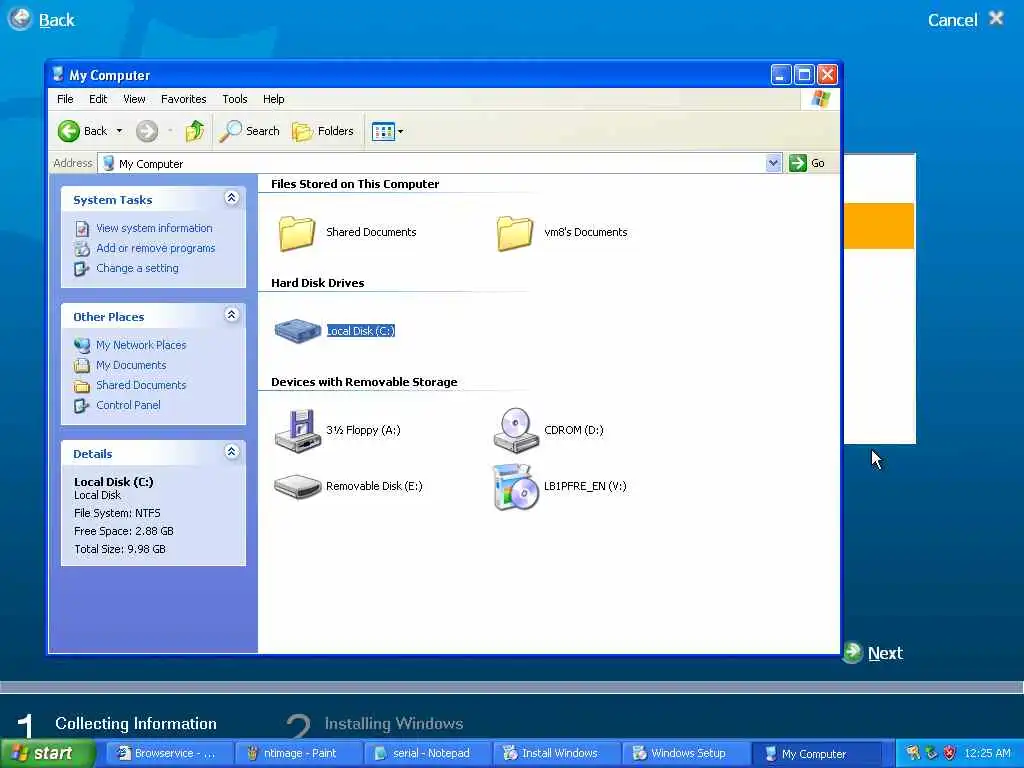Open My Network Places link
This screenshot has width=1024, height=768.
pyautogui.click(x=141, y=345)
